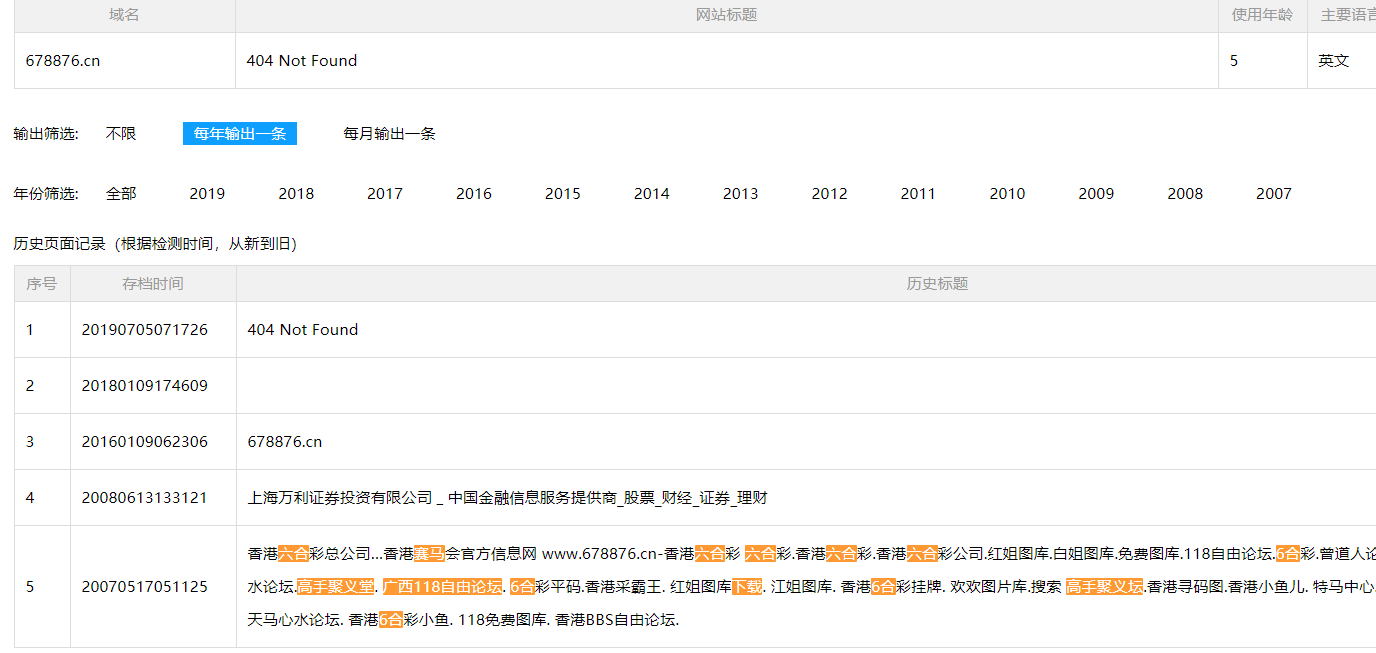Select 全部 in the year filter row
1376x653 pixels.
(122, 193)
